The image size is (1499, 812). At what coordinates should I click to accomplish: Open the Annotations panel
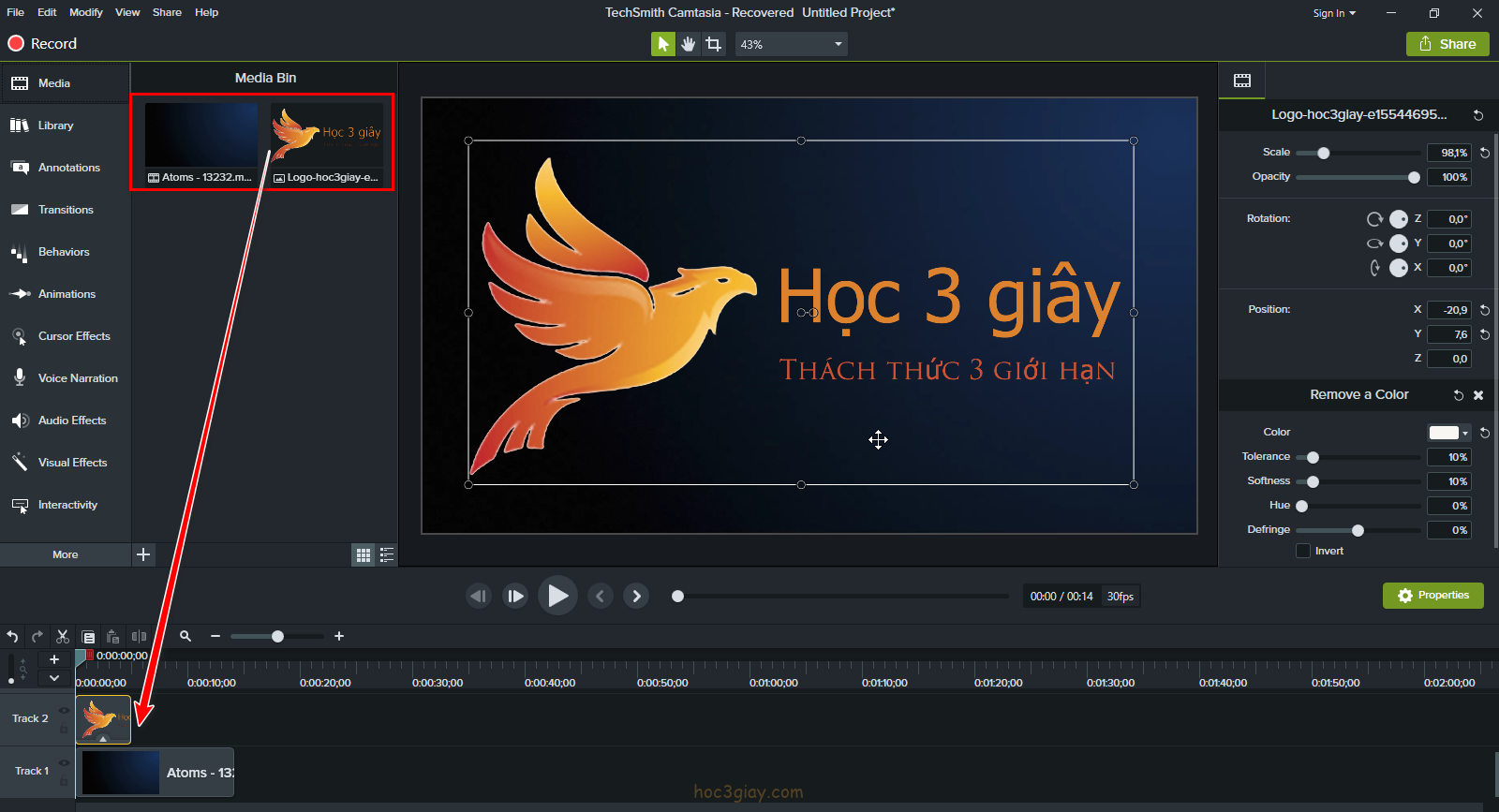[65, 168]
